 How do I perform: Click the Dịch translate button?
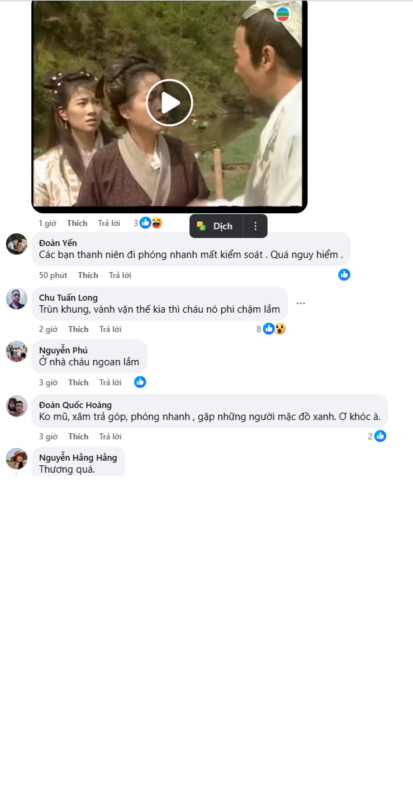216,226
